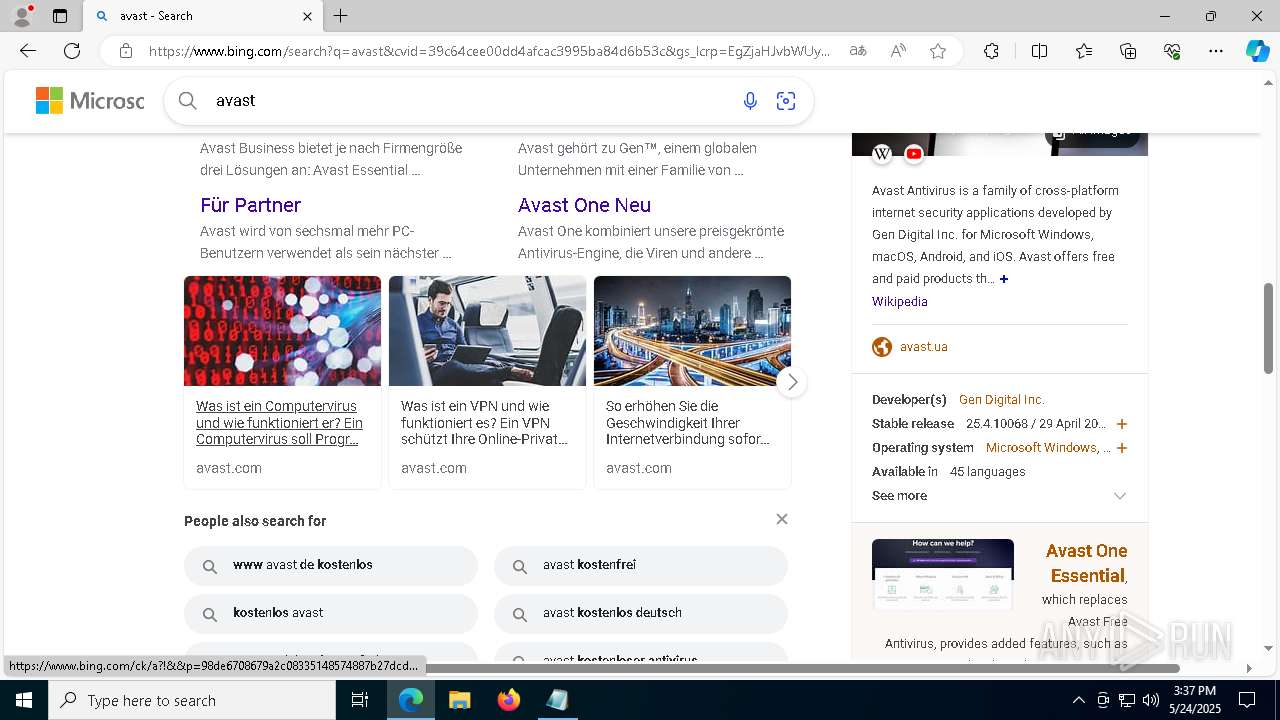The height and width of the screenshot is (720, 1280).
Task: Click city highway night thumbnail
Action: pos(692,331)
